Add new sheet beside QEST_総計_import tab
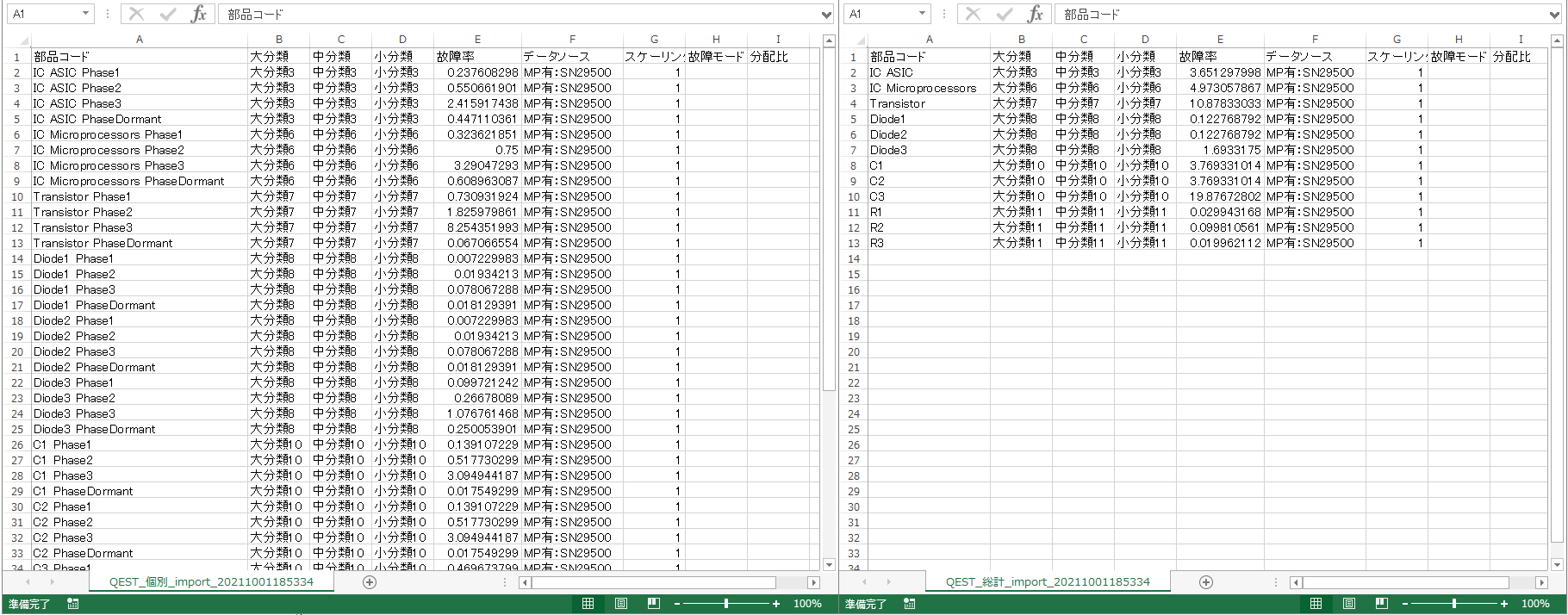 coord(1206,582)
